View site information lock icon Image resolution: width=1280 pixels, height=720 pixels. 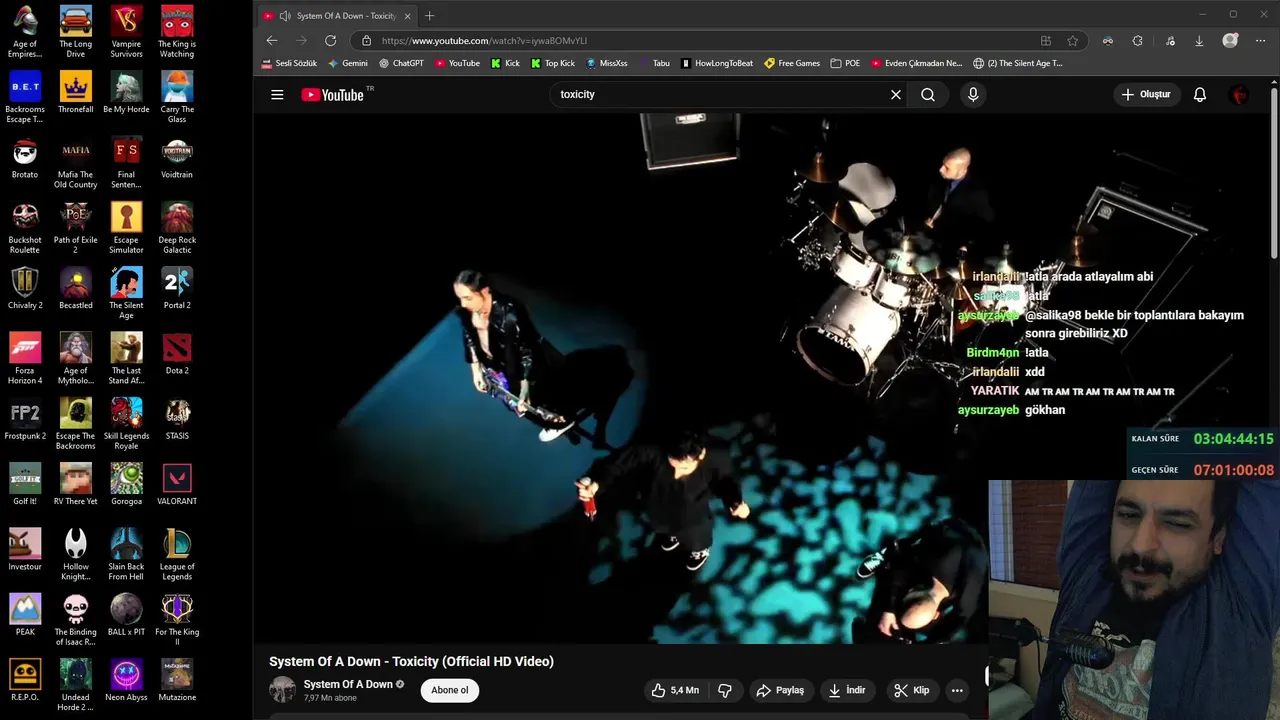tap(366, 41)
